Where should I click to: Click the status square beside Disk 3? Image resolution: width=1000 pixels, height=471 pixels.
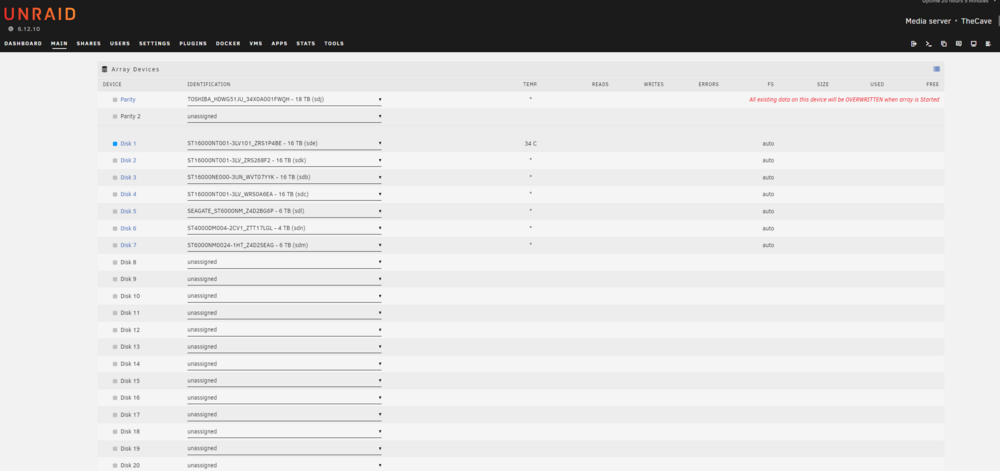(115, 177)
